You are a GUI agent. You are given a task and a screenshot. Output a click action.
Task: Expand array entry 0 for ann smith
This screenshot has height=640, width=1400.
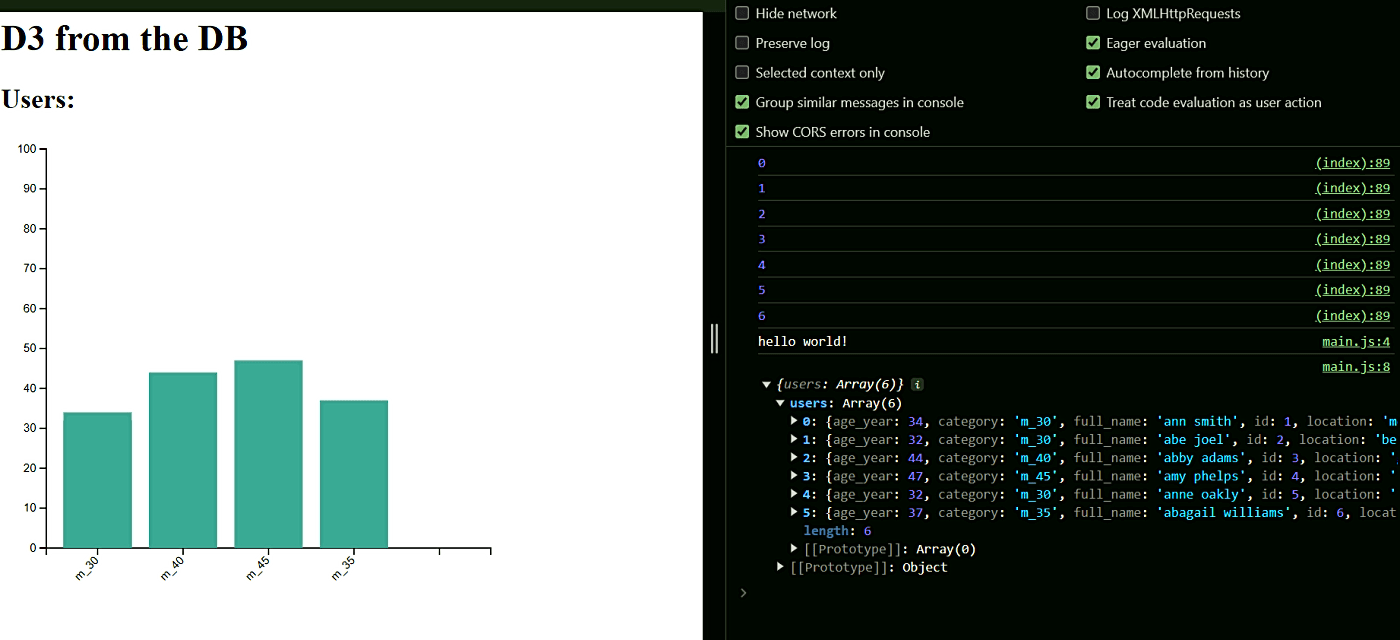(795, 421)
